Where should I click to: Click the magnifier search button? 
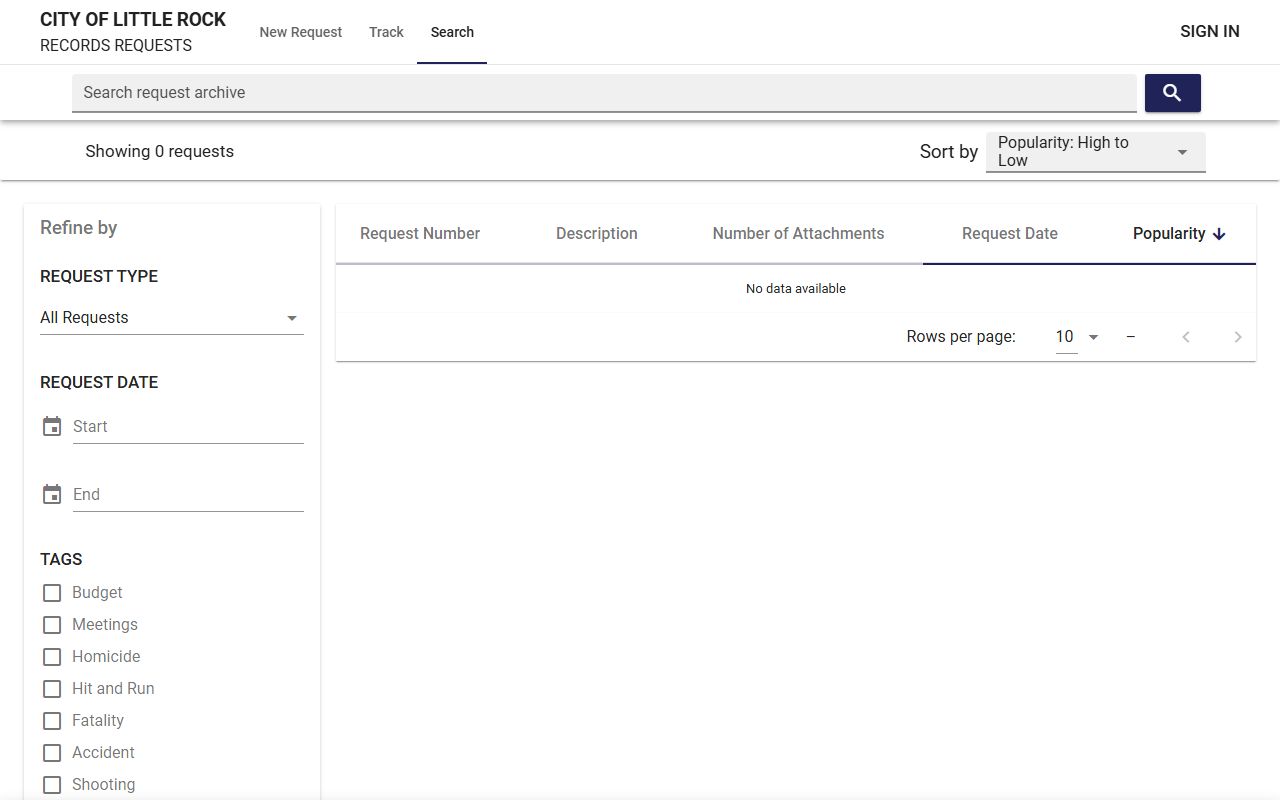[x=1172, y=93]
